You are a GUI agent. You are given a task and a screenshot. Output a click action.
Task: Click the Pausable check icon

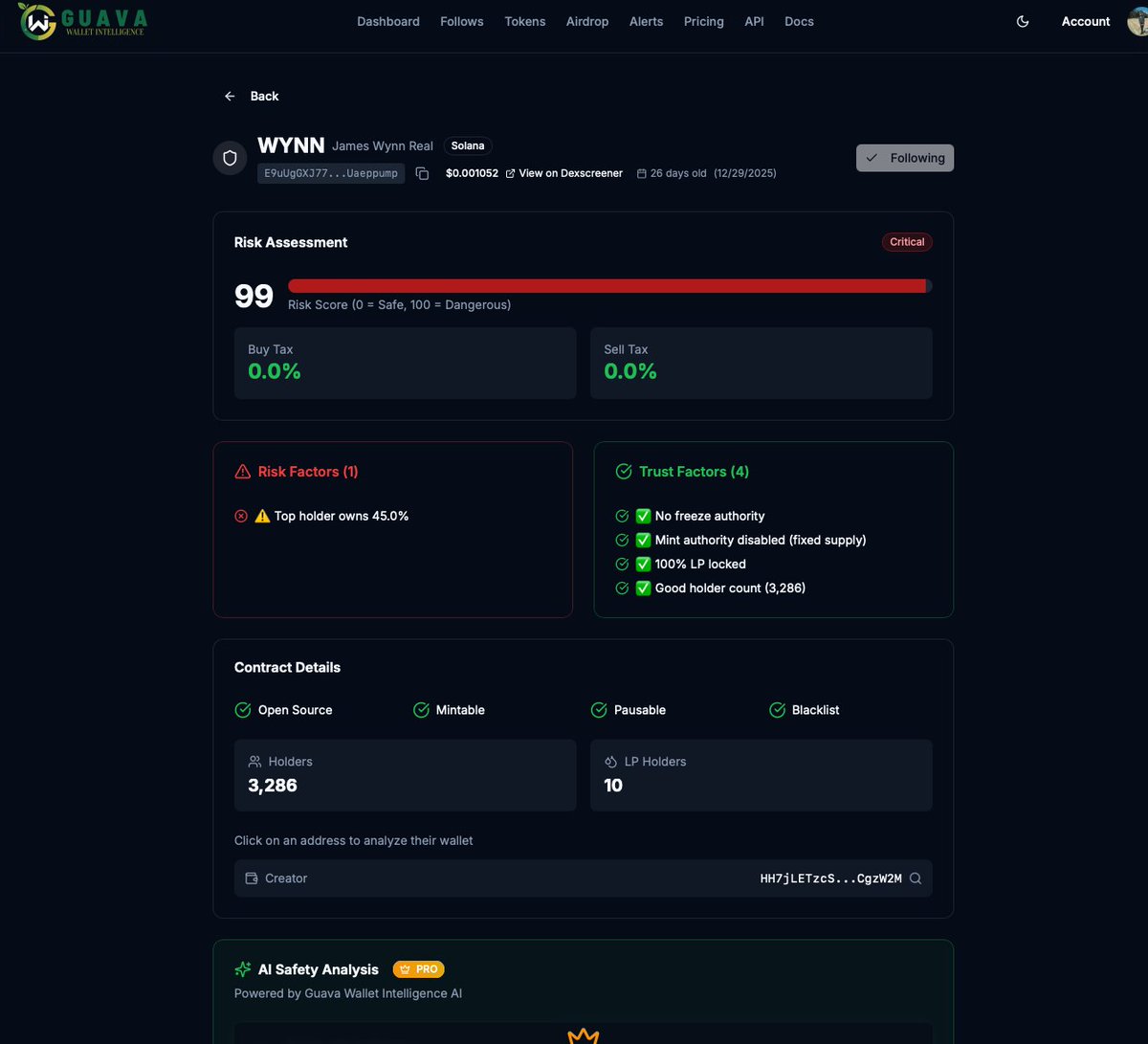(x=599, y=710)
